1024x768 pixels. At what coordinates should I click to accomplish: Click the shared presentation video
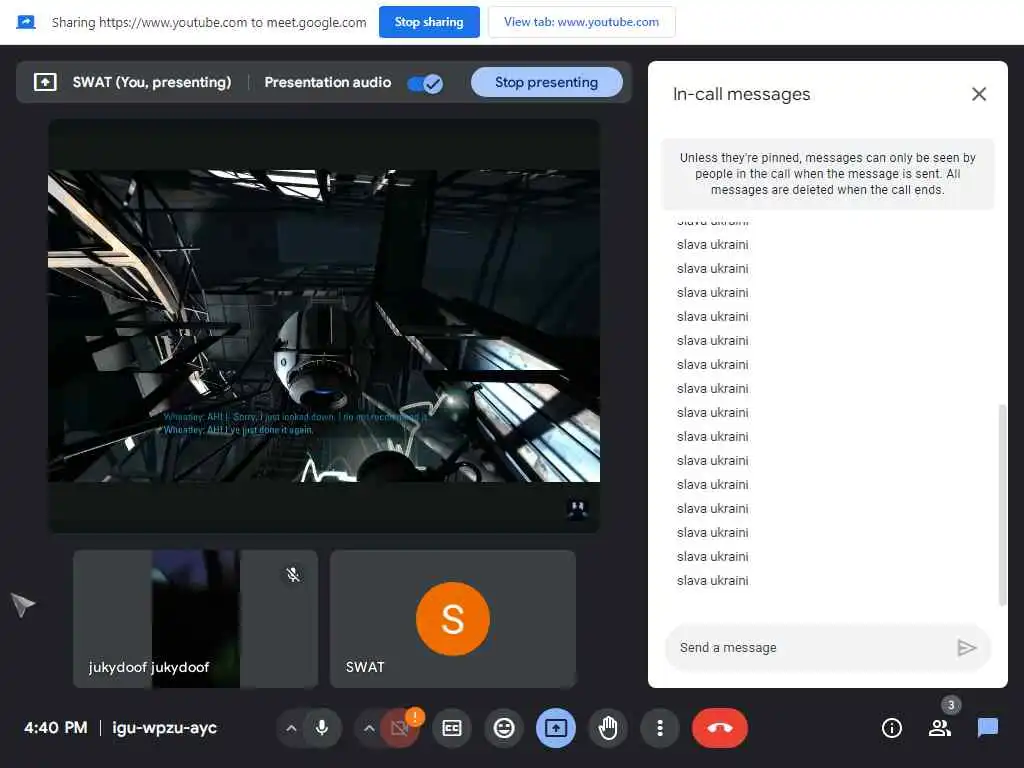click(324, 326)
